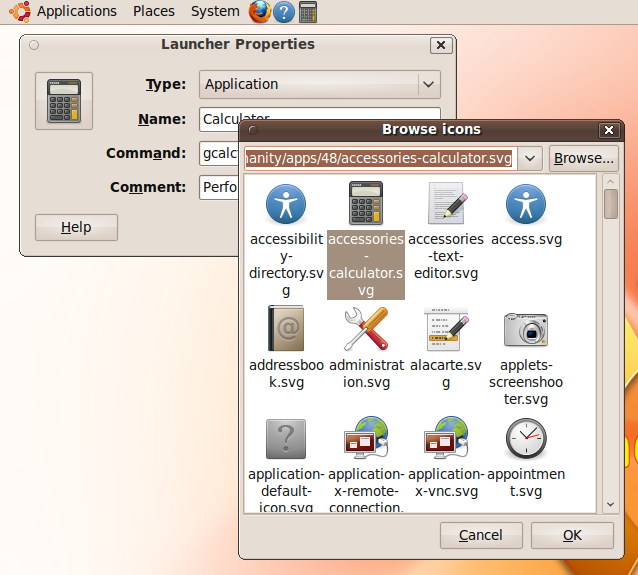Confirm with the OK button
Screen dimensions: 638x575
[x=572, y=535]
